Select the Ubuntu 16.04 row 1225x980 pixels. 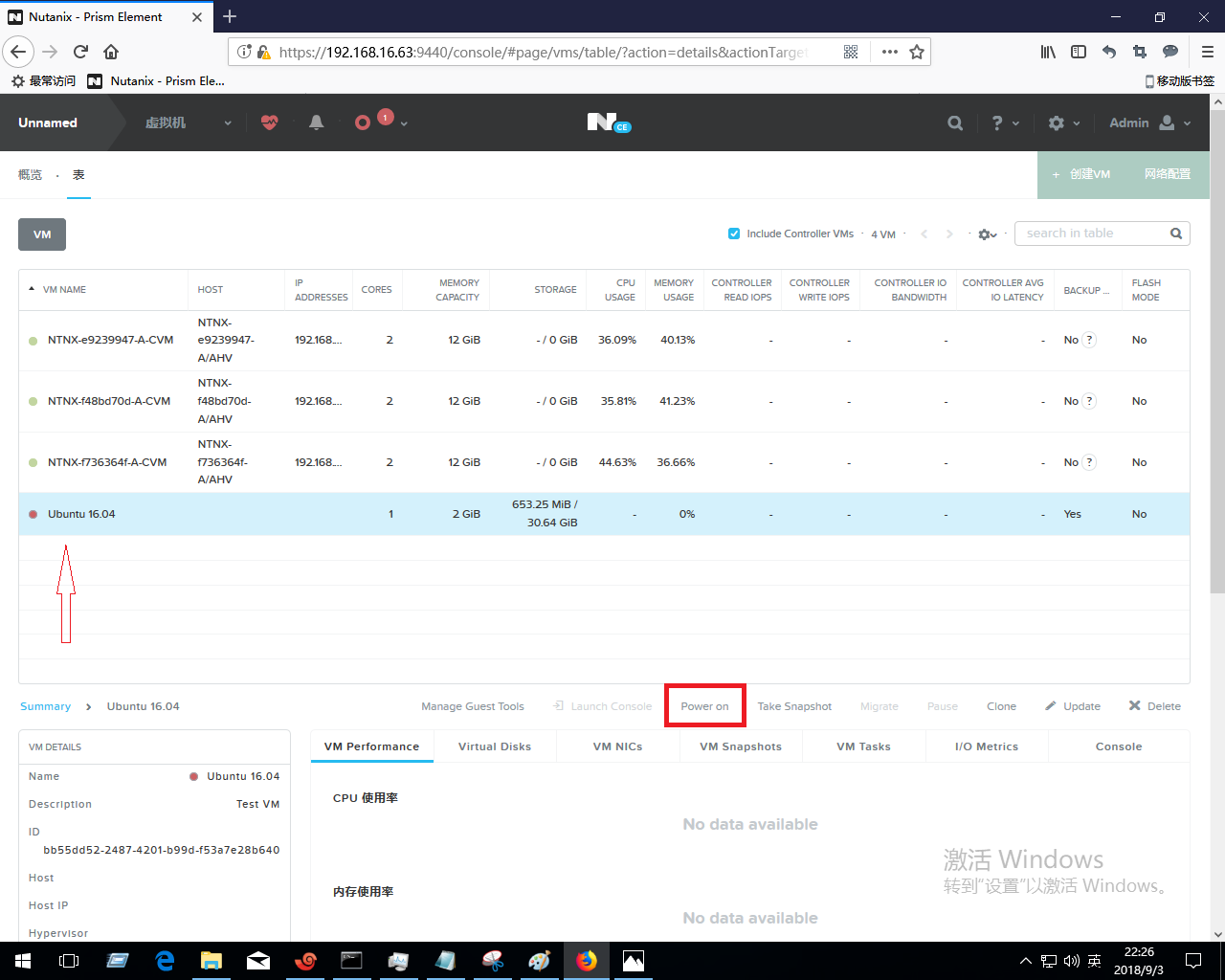pyautogui.click(x=604, y=514)
